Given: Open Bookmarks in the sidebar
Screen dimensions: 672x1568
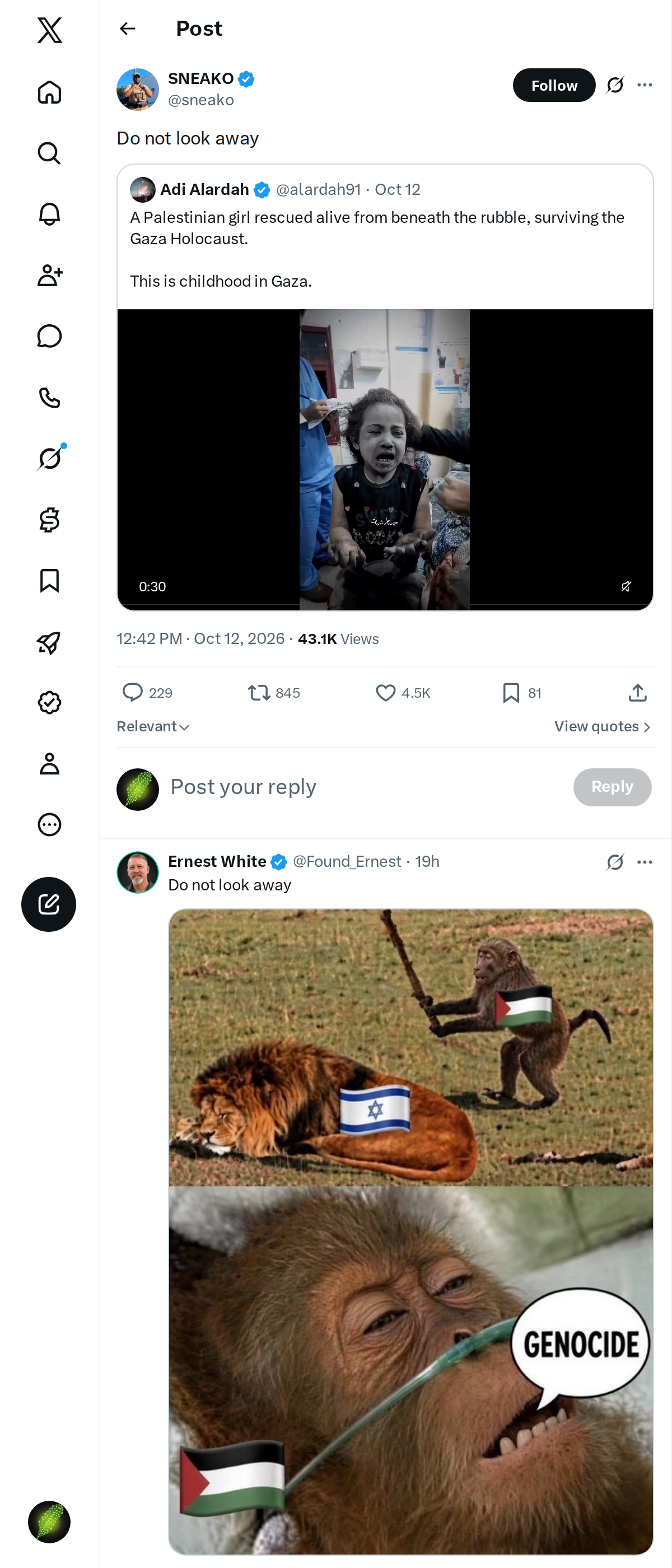Looking at the screenshot, I should coord(49,581).
